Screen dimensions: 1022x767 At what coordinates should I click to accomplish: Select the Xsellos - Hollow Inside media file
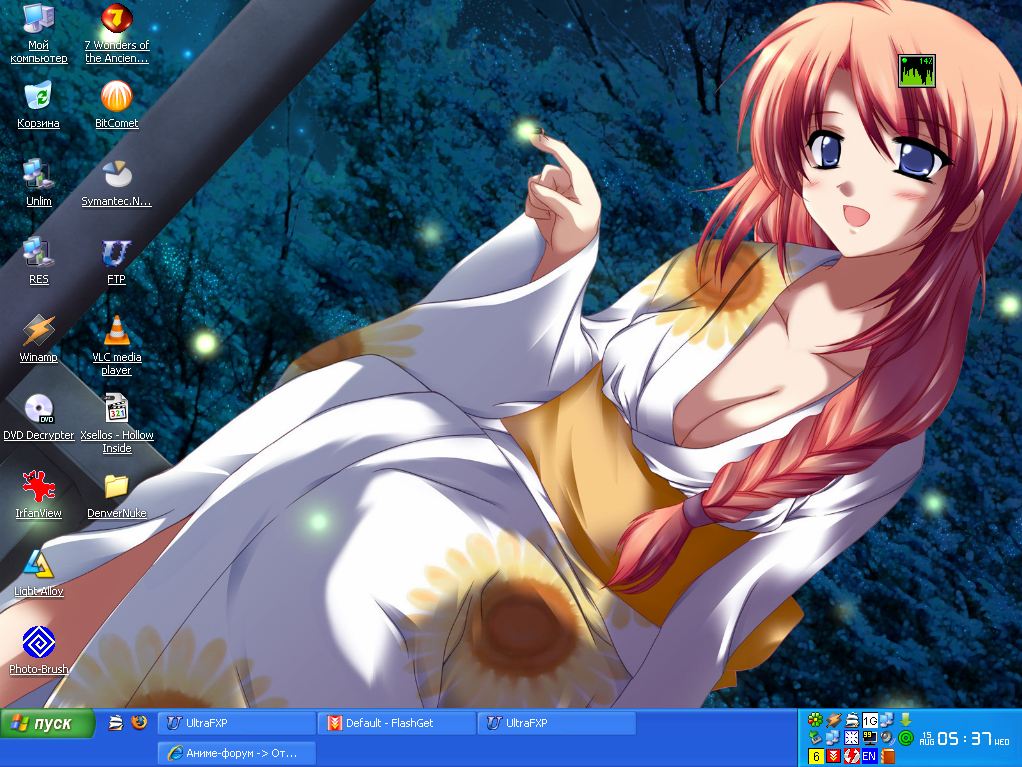click(x=117, y=424)
